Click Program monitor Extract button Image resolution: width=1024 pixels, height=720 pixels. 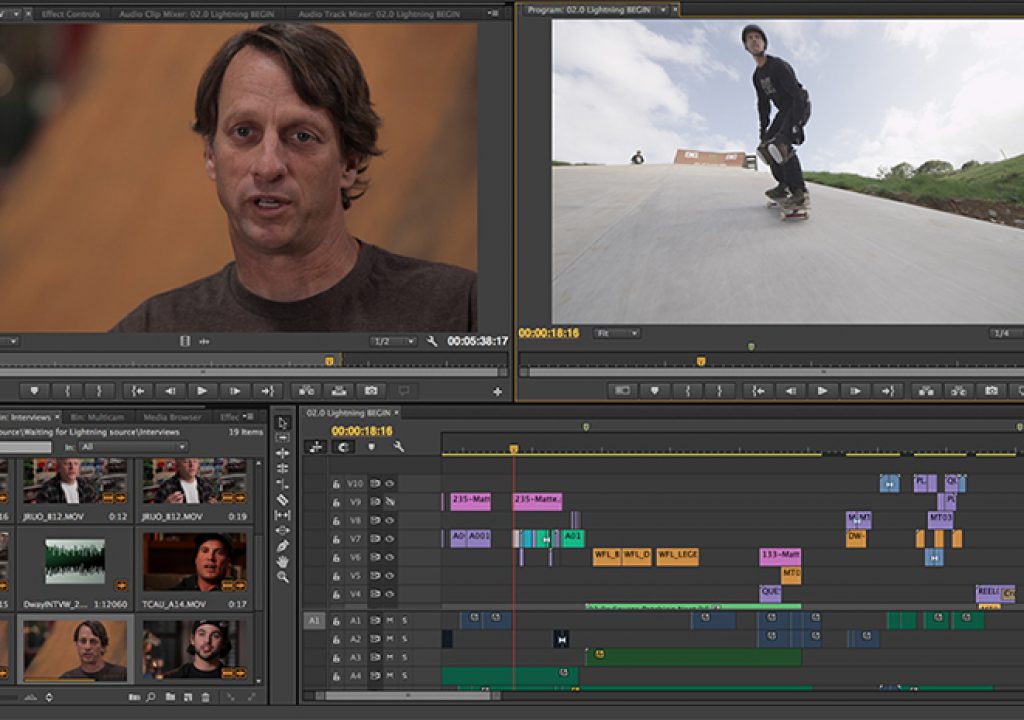click(959, 391)
